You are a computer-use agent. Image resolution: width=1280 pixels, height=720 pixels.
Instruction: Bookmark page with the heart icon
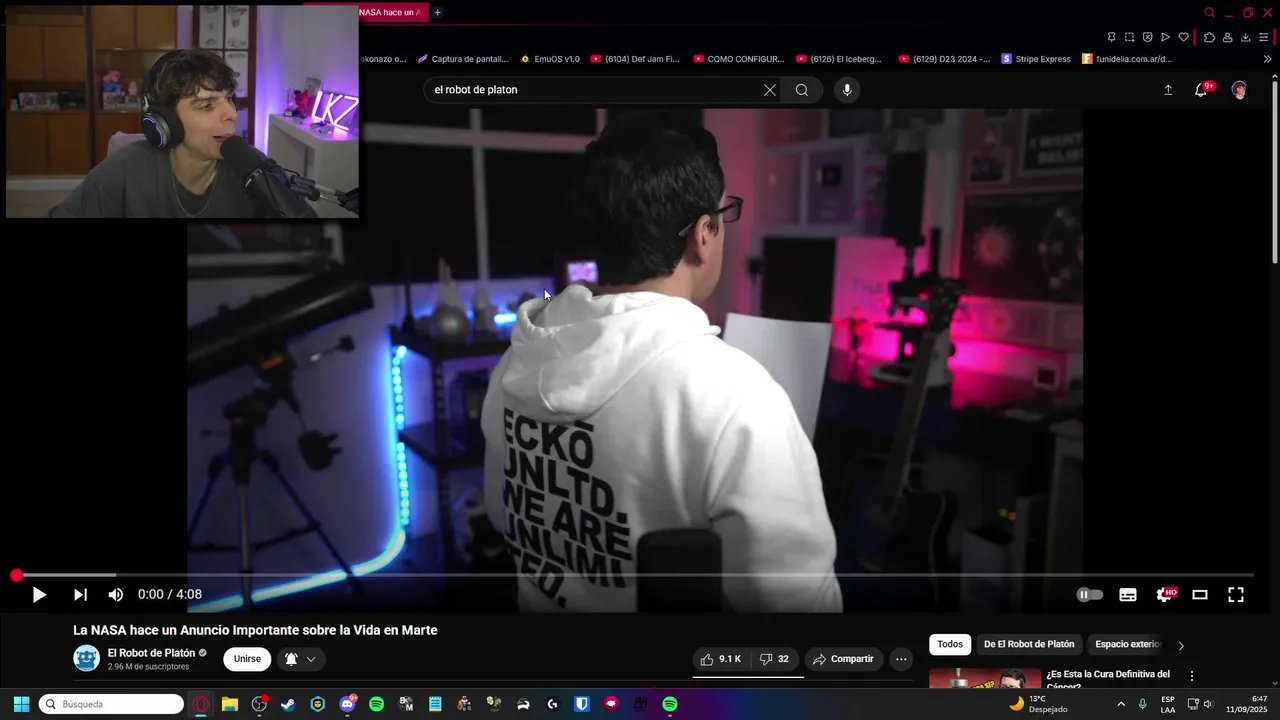point(1183,37)
